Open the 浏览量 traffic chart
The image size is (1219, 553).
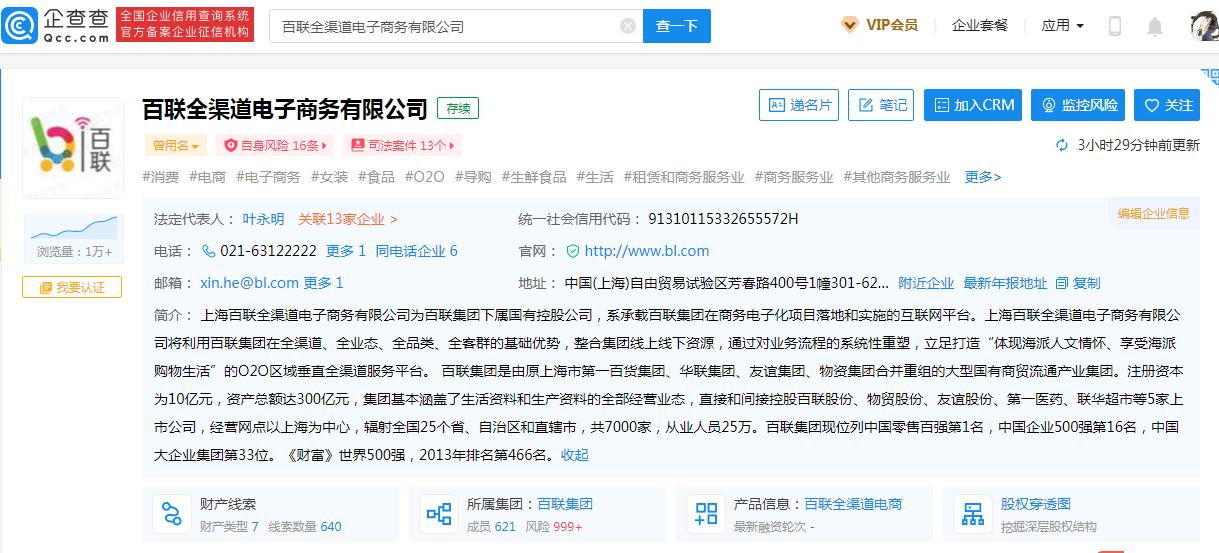[x=72, y=238]
